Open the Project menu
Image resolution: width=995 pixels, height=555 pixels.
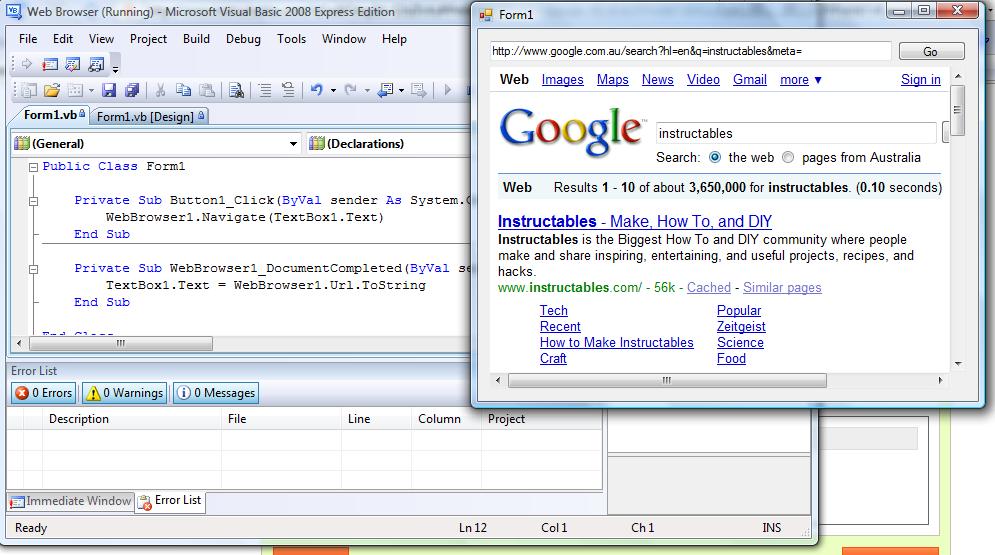coord(148,39)
